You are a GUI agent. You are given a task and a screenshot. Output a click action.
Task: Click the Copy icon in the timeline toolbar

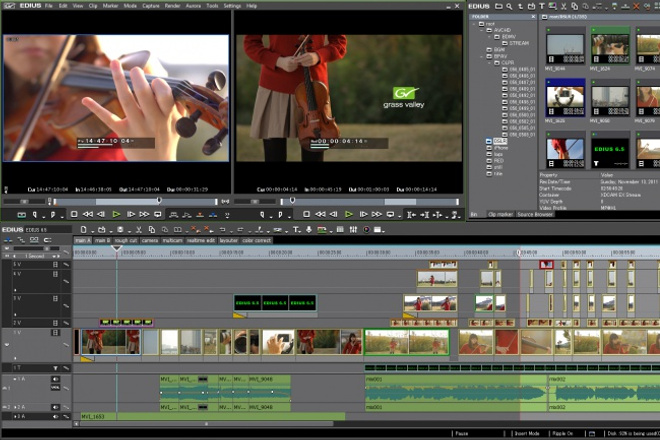pyautogui.click(x=152, y=229)
